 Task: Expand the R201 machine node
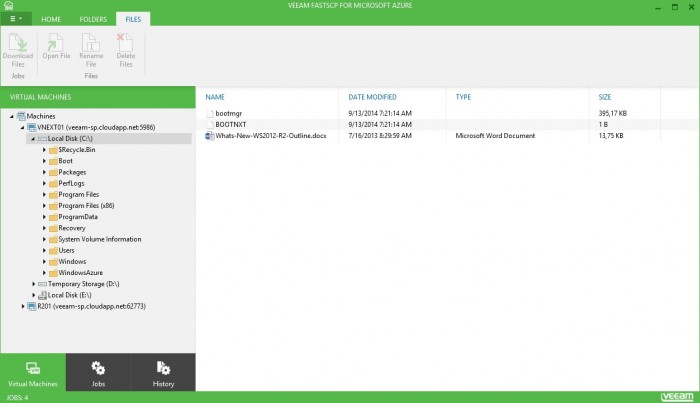coord(23,306)
